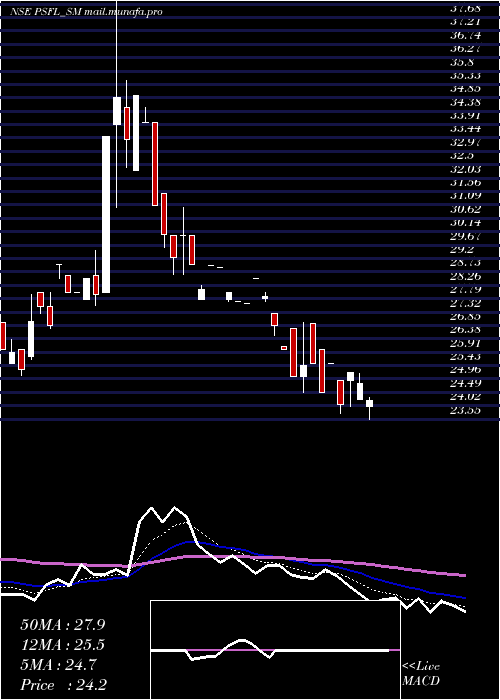This screenshot has height=700, width=500.
Task: Click the 23.55 price axis label
Action: coord(466,410)
